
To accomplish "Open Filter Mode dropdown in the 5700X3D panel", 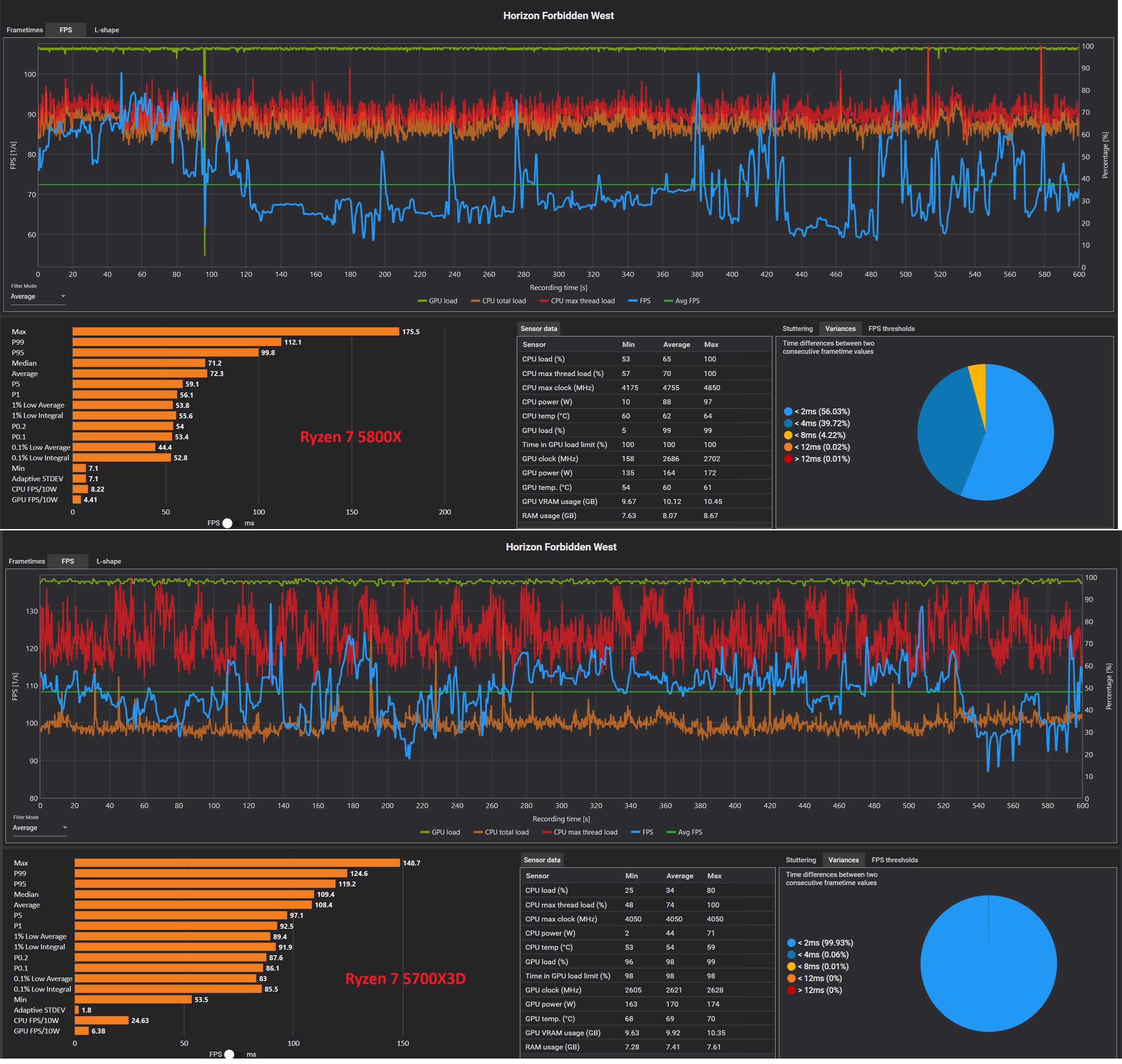I will (40, 828).
